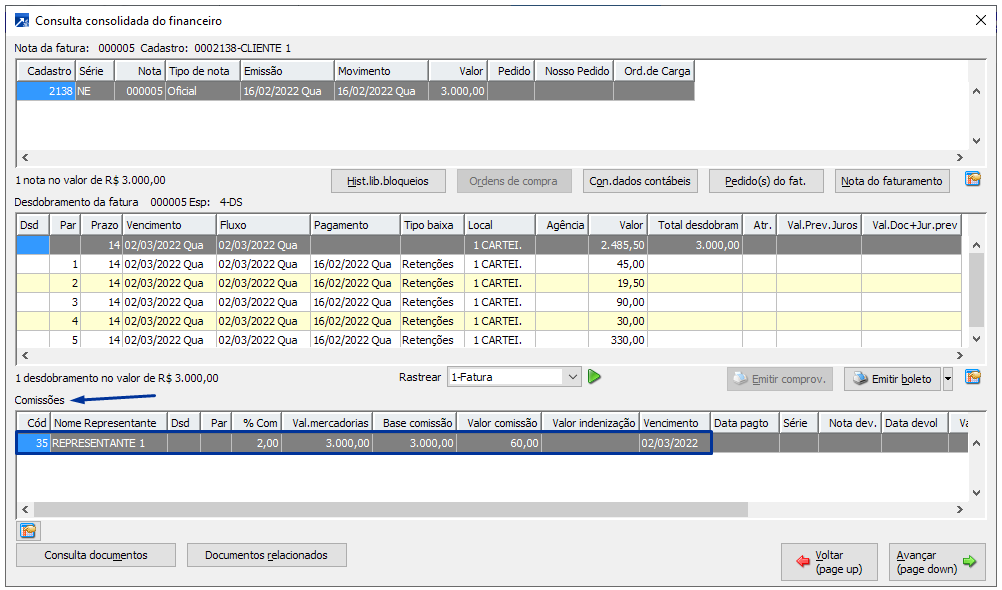Click the app icon in the title bar
Screen dimensions: 1002x590
[x=22, y=20]
